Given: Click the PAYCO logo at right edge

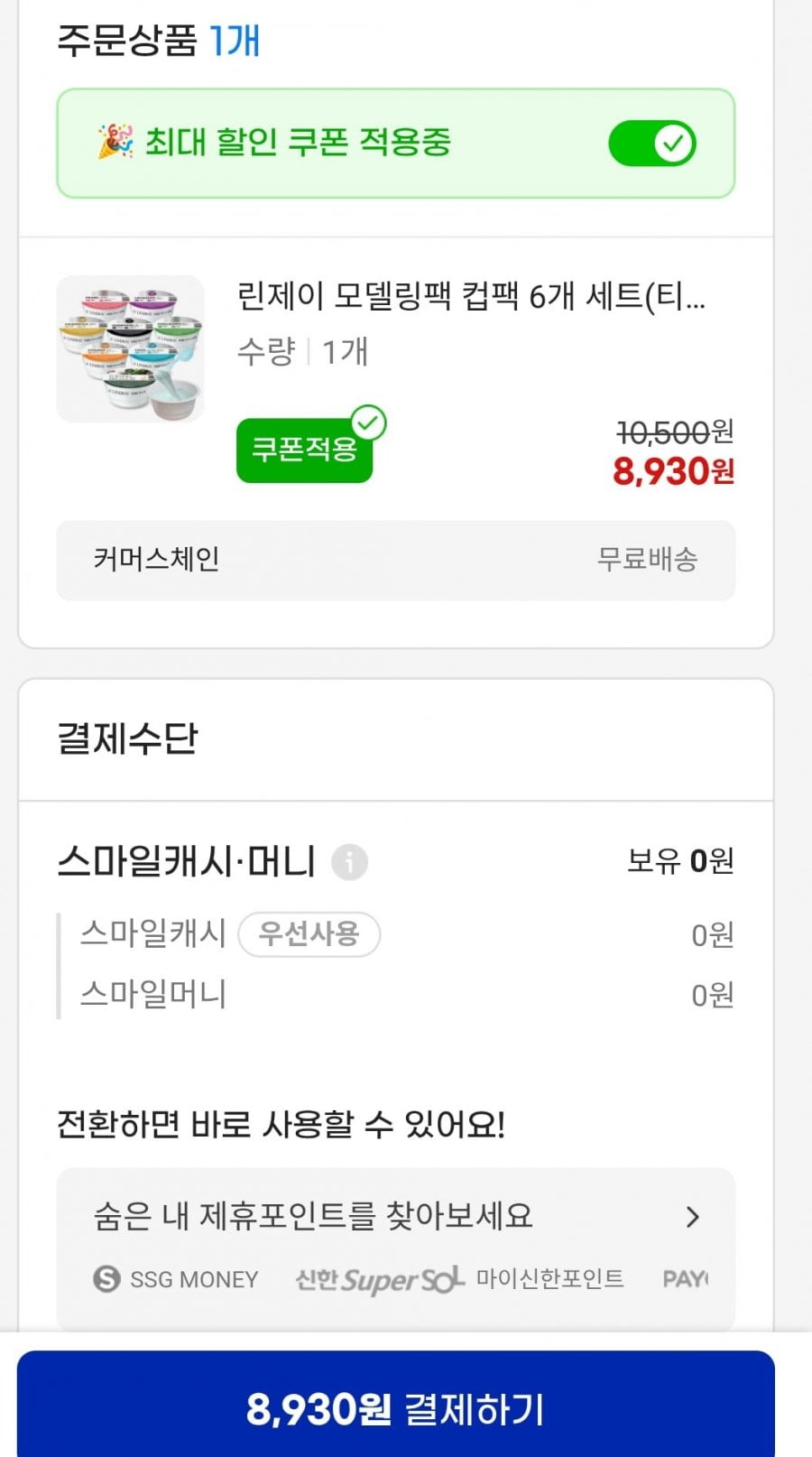Looking at the screenshot, I should click(686, 1279).
